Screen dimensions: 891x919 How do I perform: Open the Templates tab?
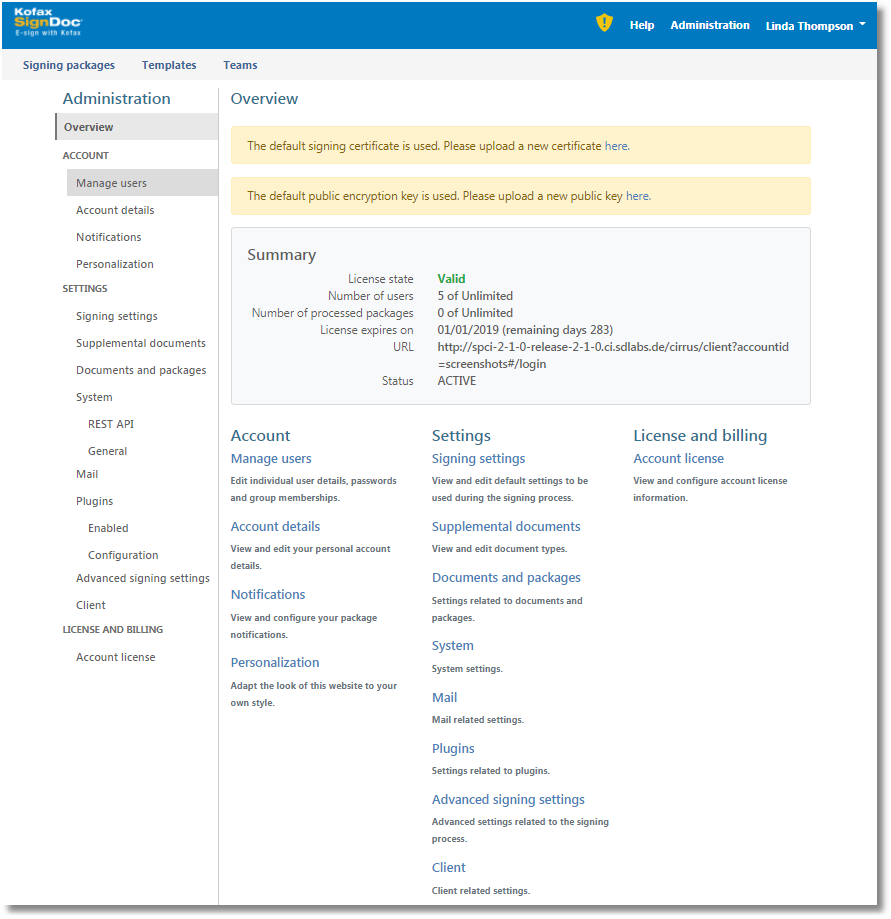[169, 65]
